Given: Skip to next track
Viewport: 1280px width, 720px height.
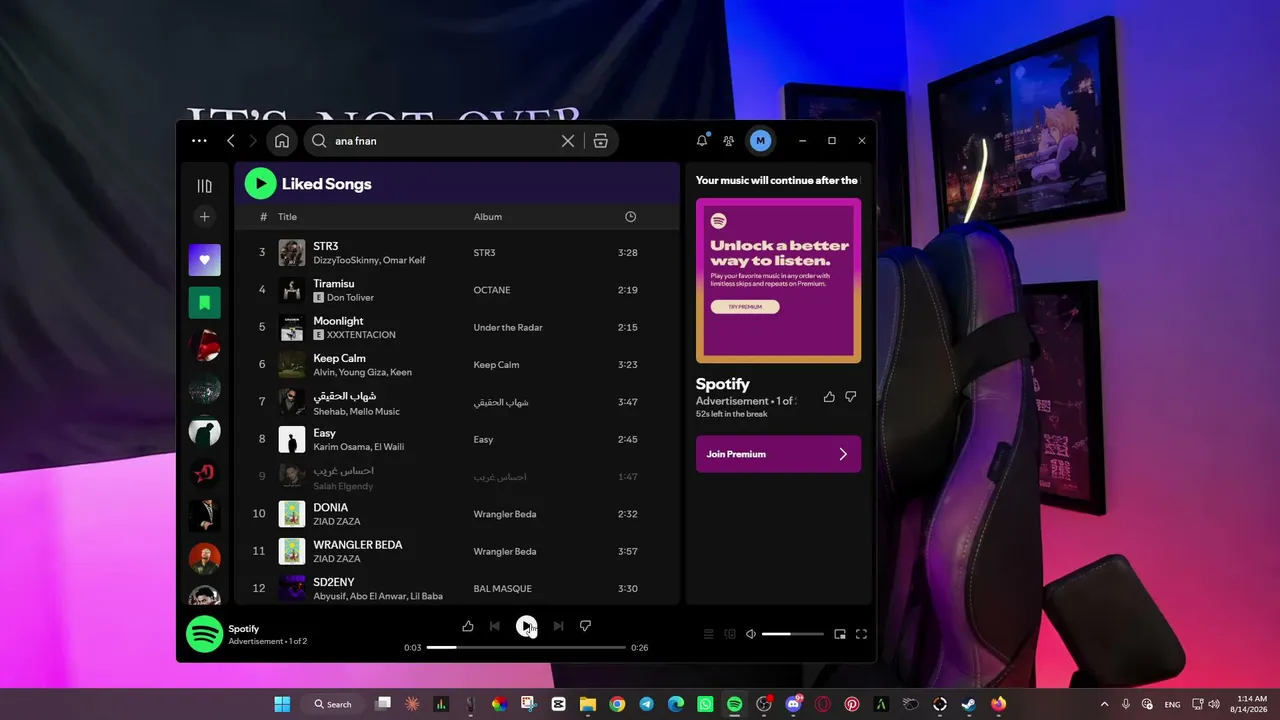Looking at the screenshot, I should click(558, 626).
